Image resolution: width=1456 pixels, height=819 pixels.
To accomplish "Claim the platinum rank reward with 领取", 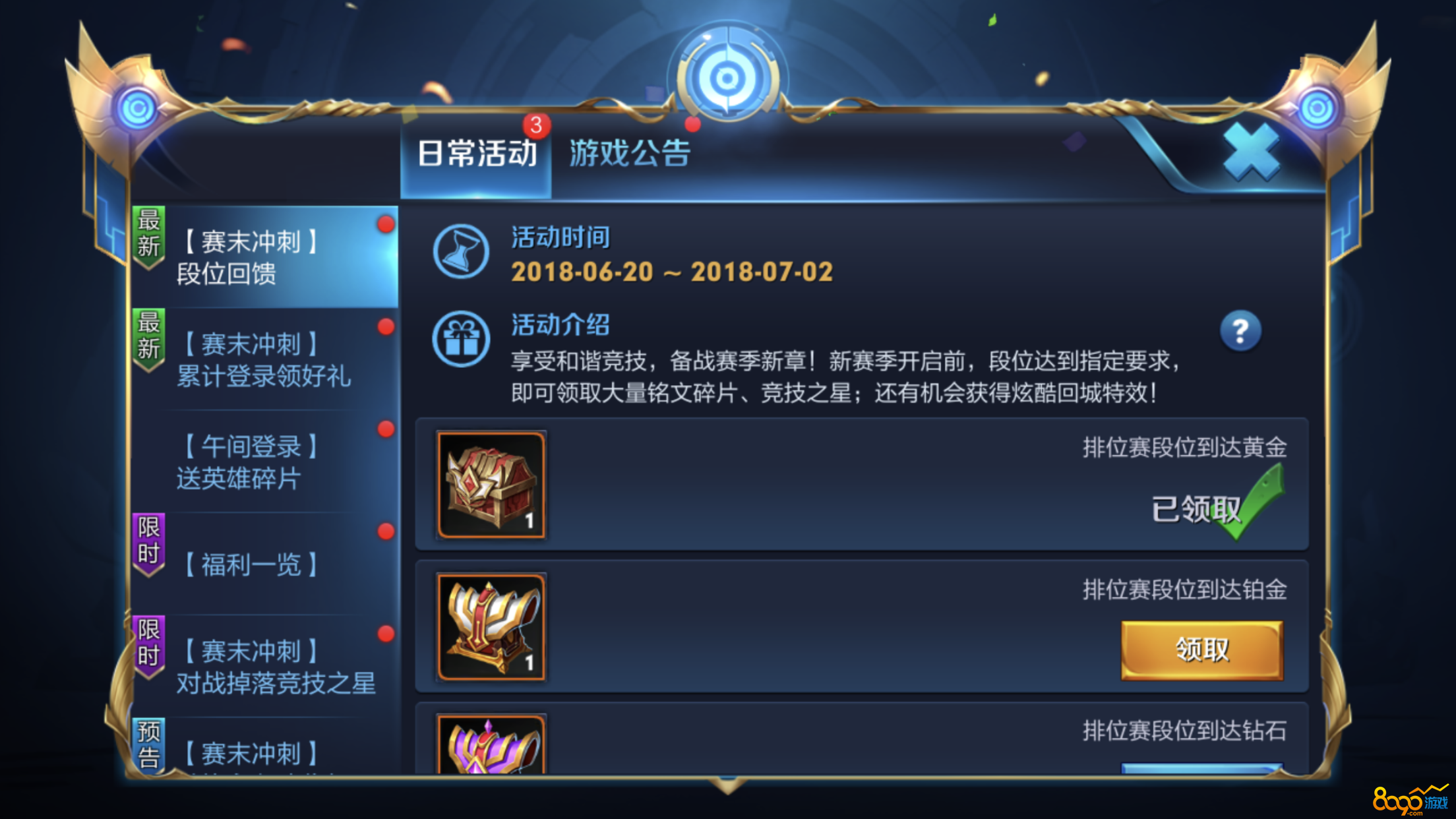I will click(x=1202, y=650).
